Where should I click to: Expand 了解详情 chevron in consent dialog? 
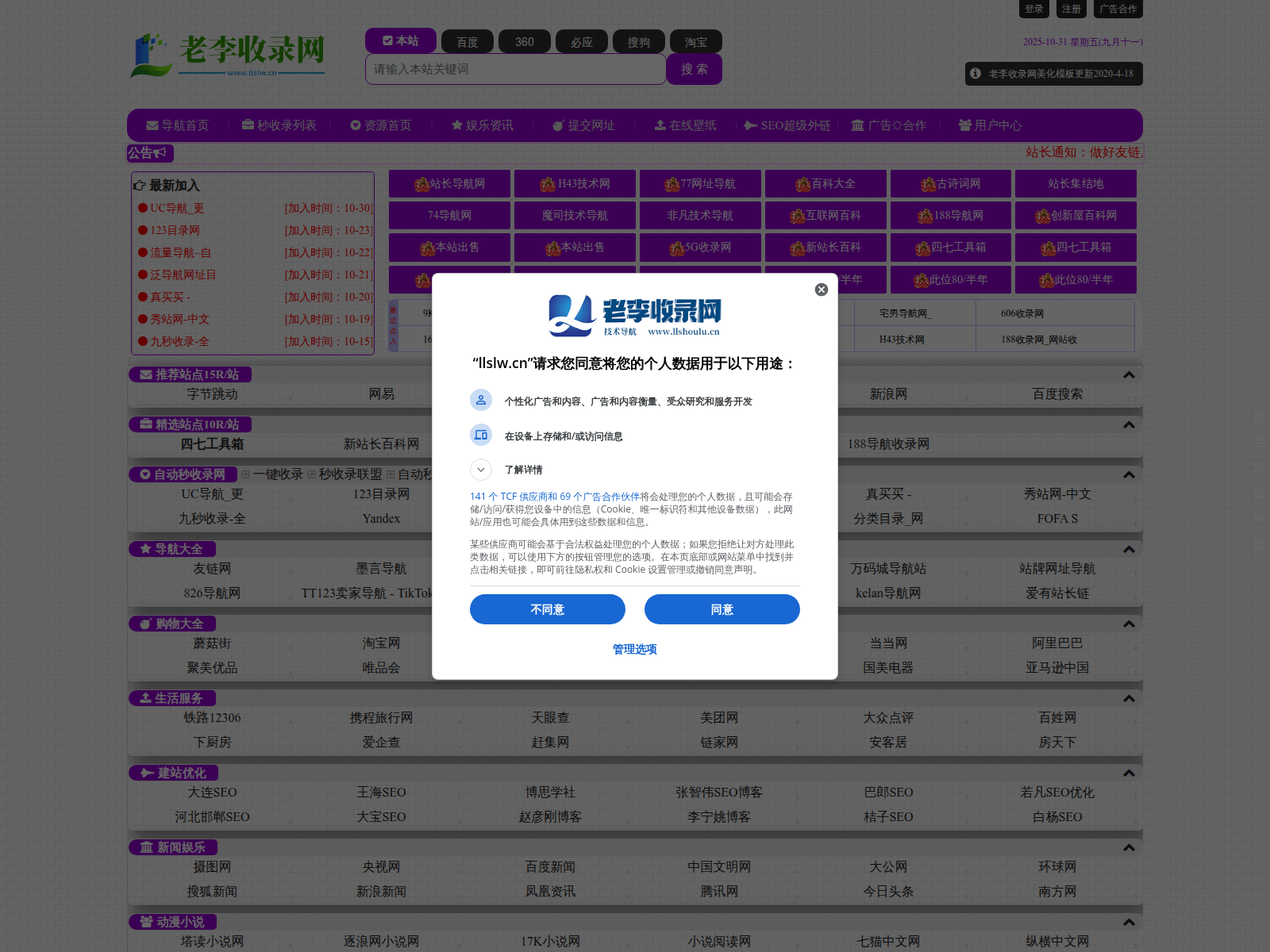click(481, 470)
